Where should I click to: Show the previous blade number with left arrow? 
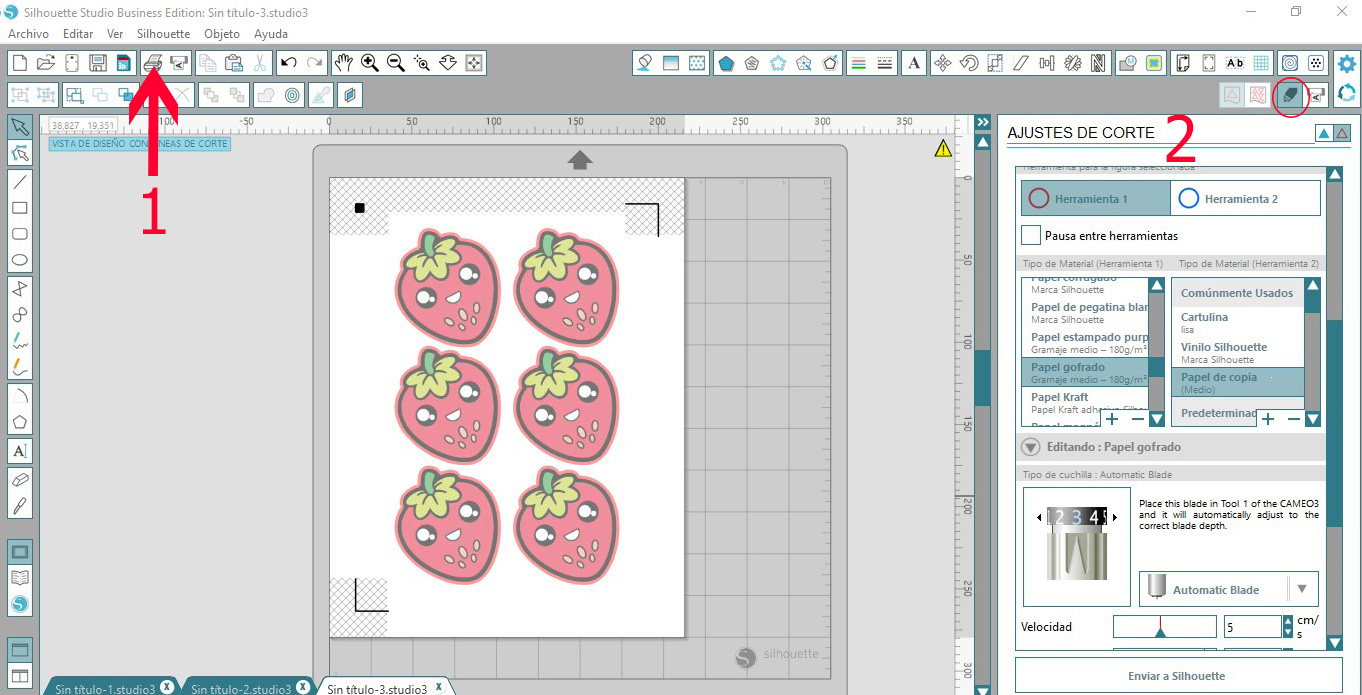tap(1041, 517)
